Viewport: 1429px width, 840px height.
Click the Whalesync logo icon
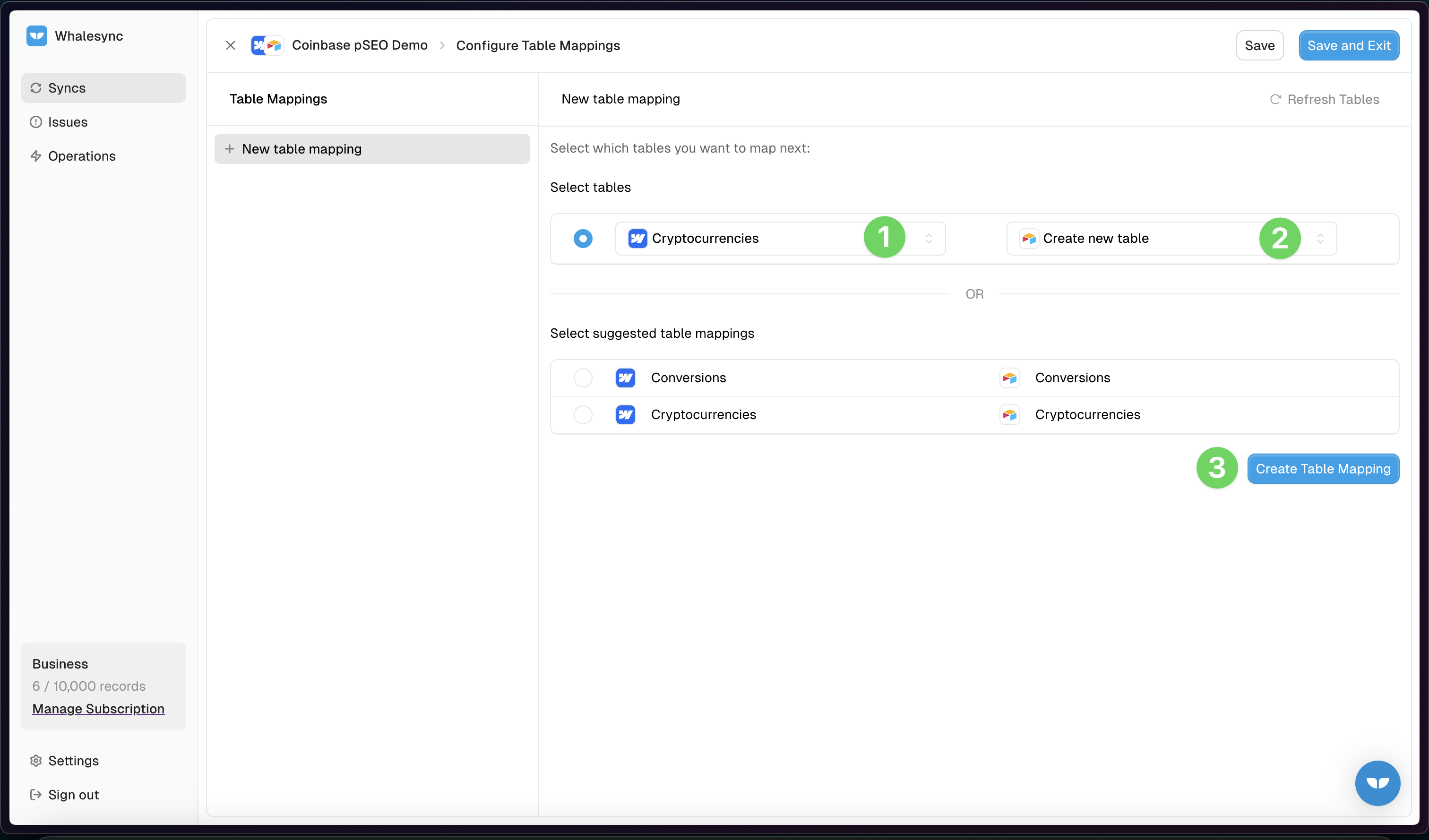(x=37, y=36)
